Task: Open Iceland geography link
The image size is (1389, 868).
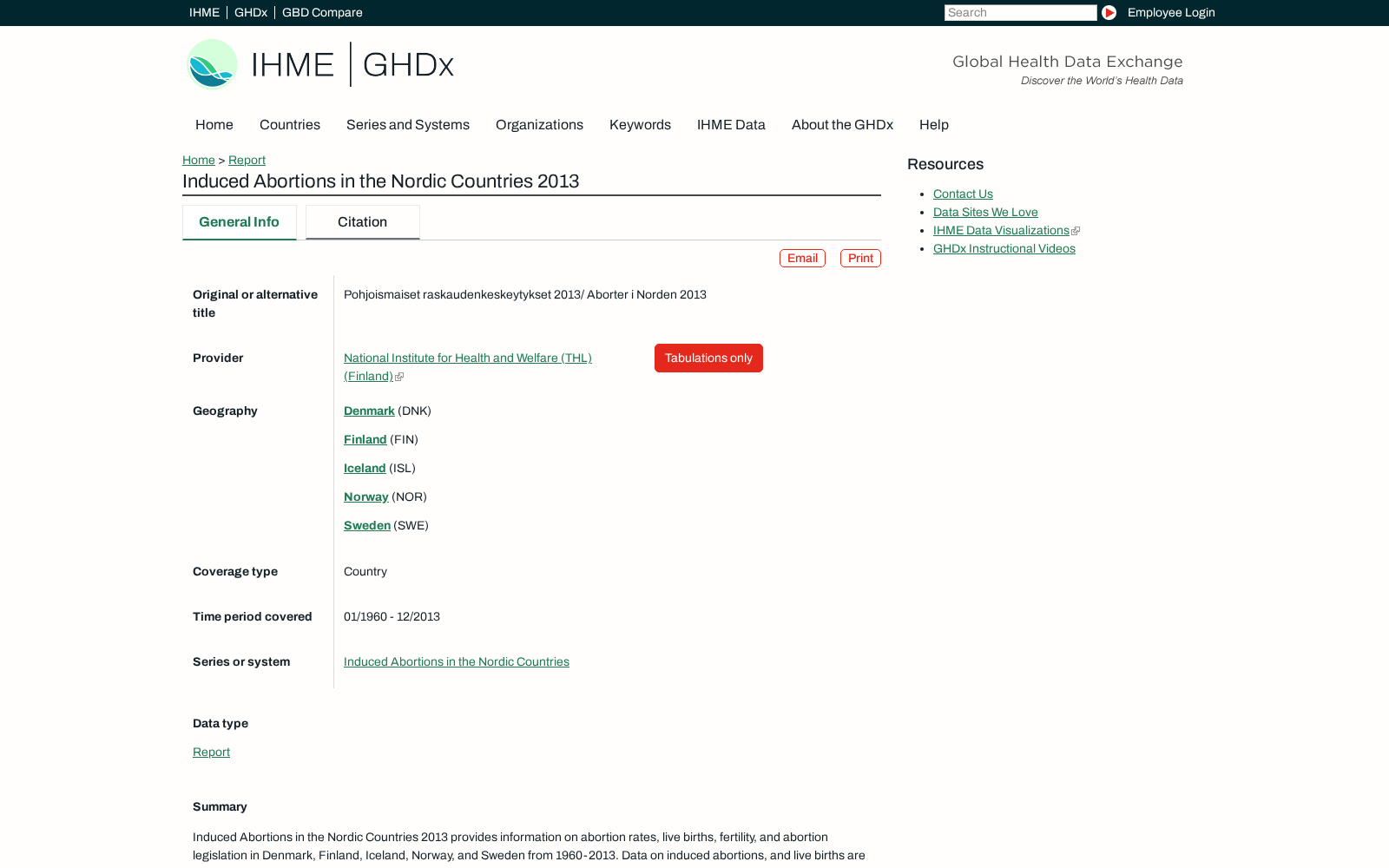Action: coord(365,469)
